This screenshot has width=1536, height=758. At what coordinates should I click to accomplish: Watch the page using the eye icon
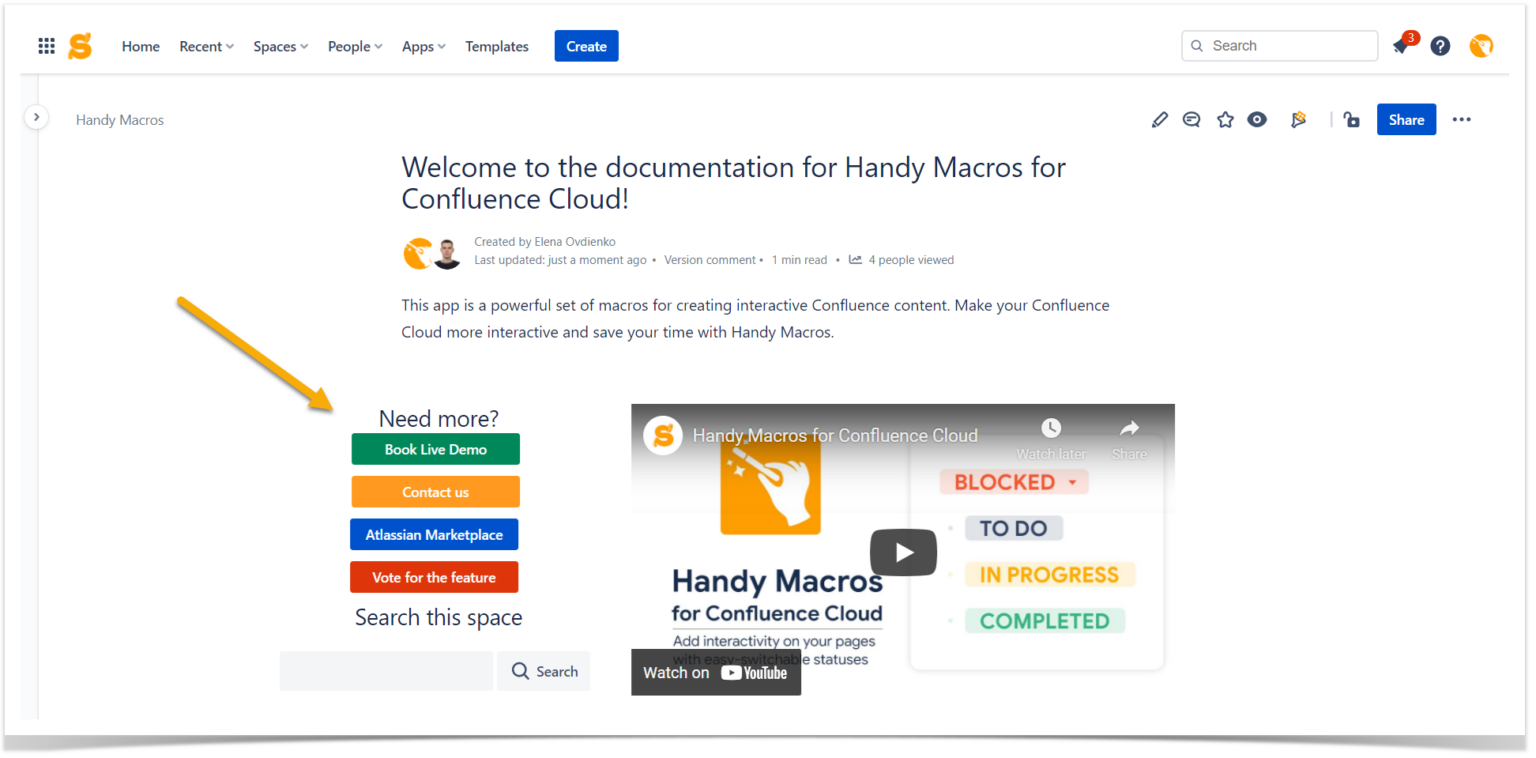coord(1257,119)
